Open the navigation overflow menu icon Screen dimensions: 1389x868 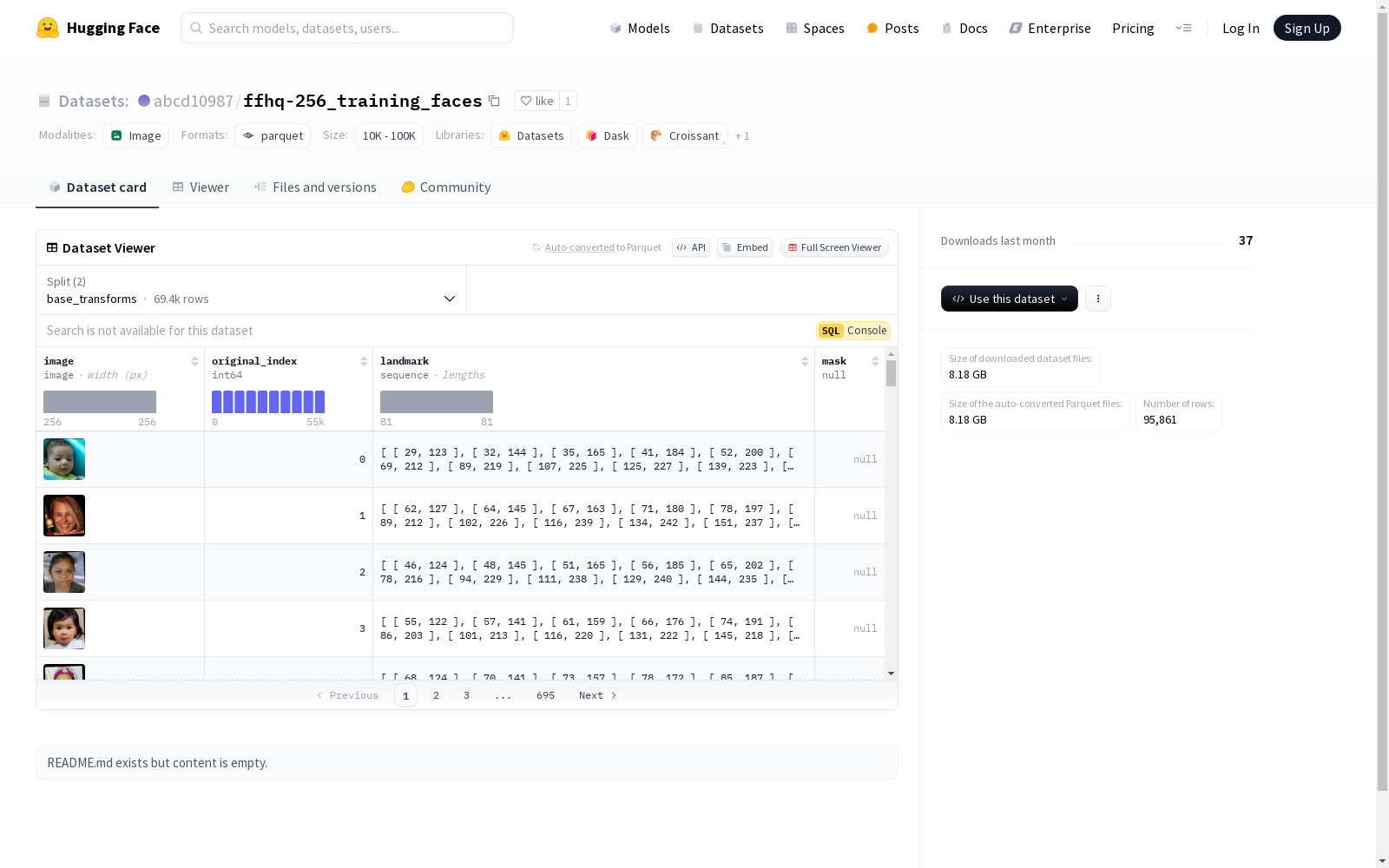click(x=1183, y=28)
